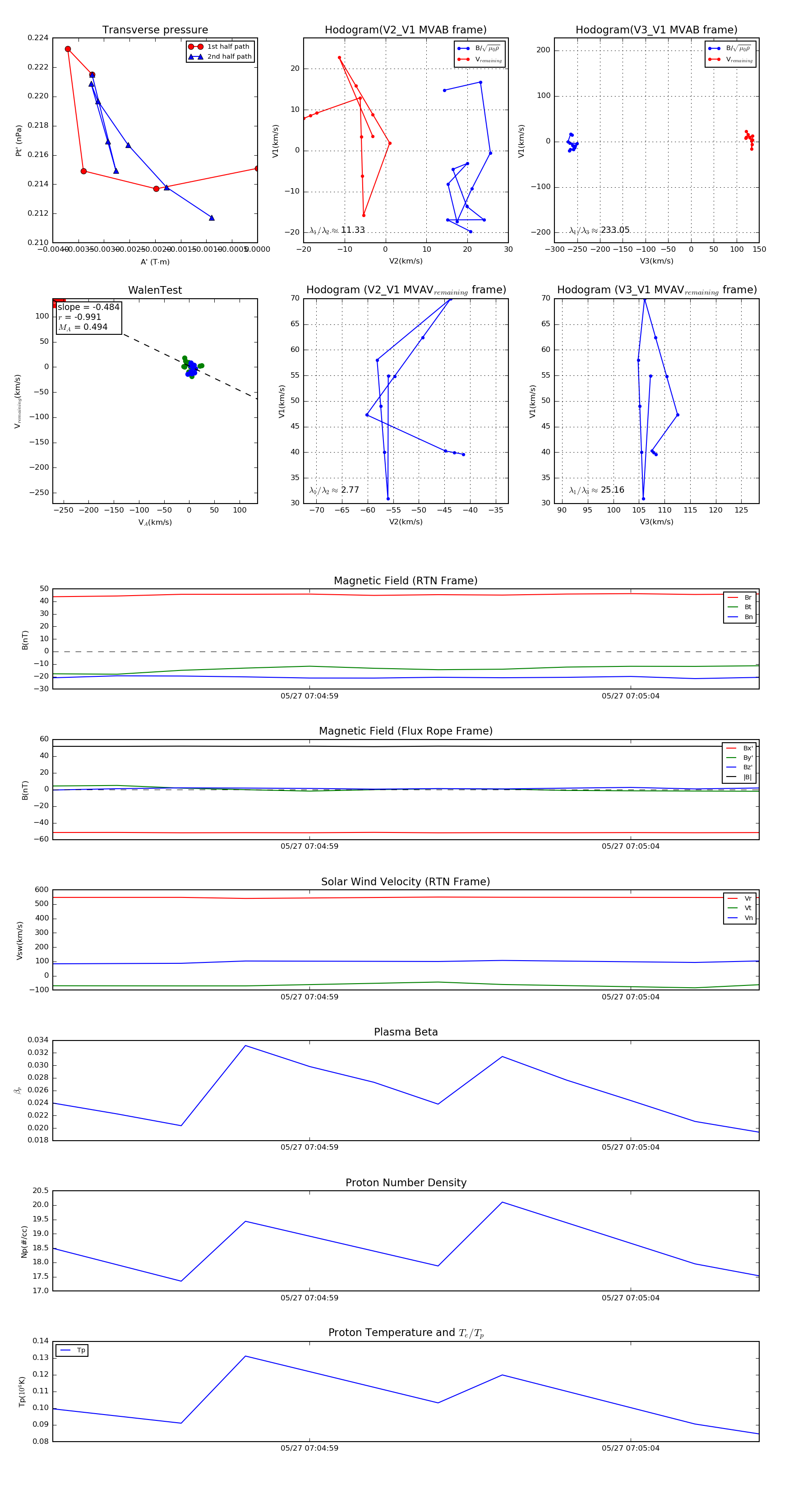Click the "Hodogram (V2_V1 MVAV remaining frame)" title
Screen dimensions: 812x1489
[406, 290]
